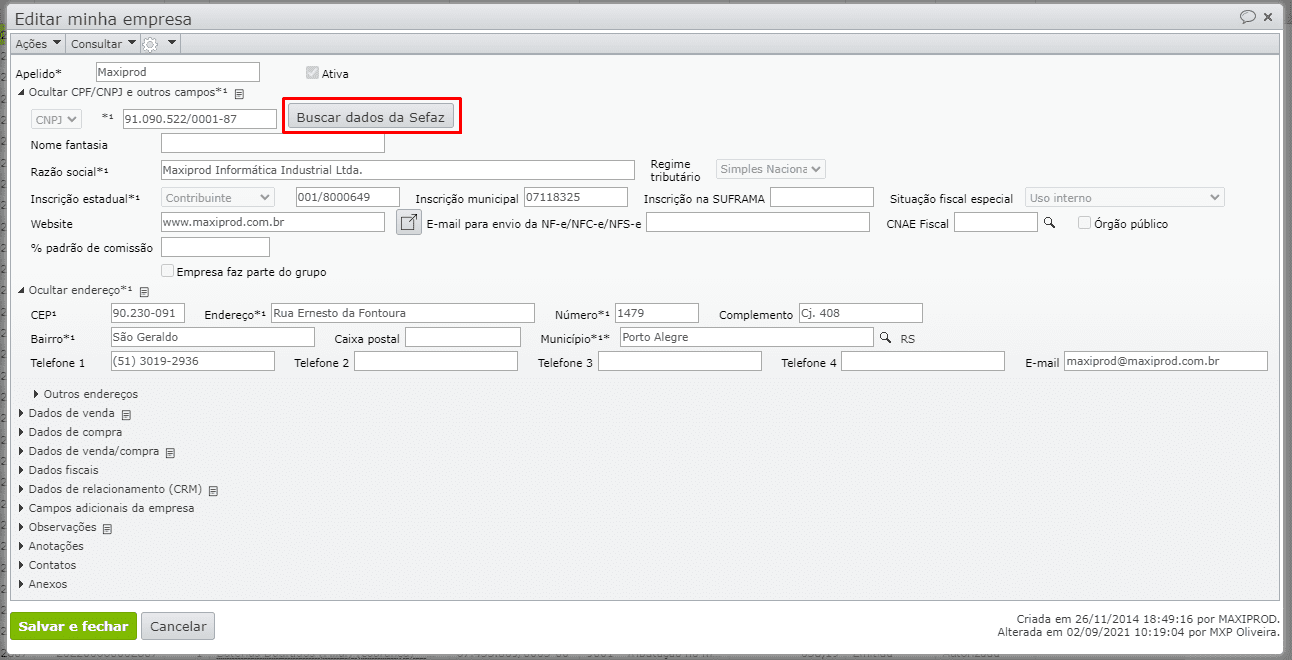Click the Nome fantasia field
Viewport: 1292px width, 660px height.
tap(273, 143)
